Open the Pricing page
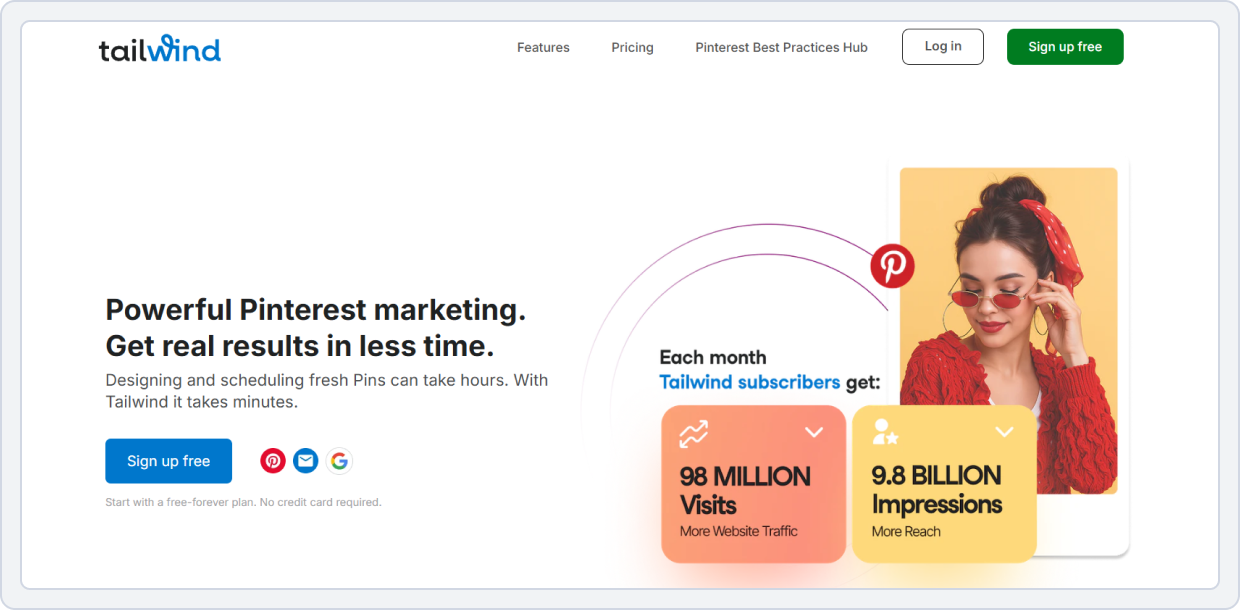The image size is (1240, 610). point(632,47)
